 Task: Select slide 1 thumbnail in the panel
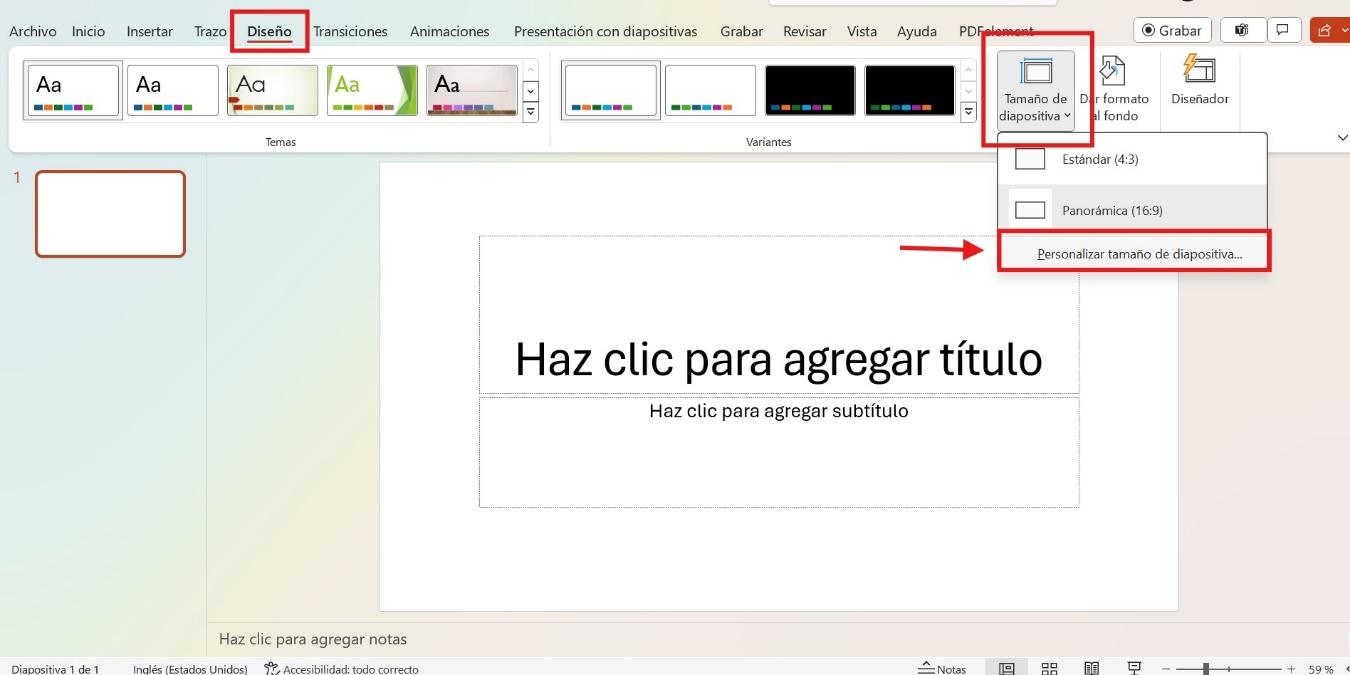coord(110,213)
